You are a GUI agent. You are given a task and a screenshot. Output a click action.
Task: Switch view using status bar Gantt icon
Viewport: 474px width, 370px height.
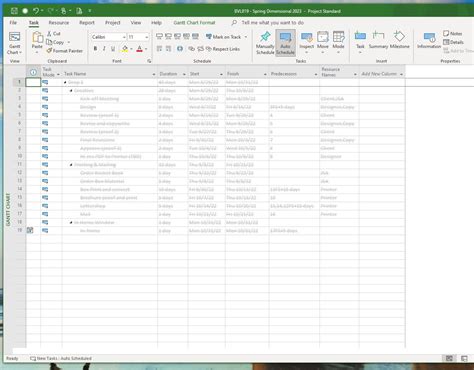pos(449,358)
